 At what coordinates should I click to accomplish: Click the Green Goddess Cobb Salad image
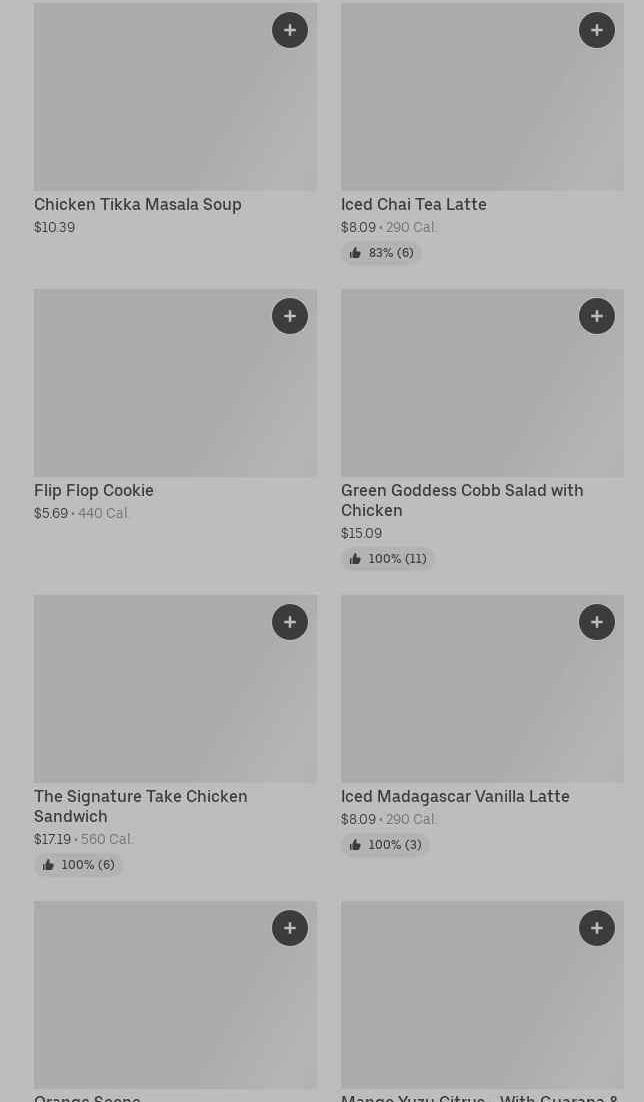[482, 383]
